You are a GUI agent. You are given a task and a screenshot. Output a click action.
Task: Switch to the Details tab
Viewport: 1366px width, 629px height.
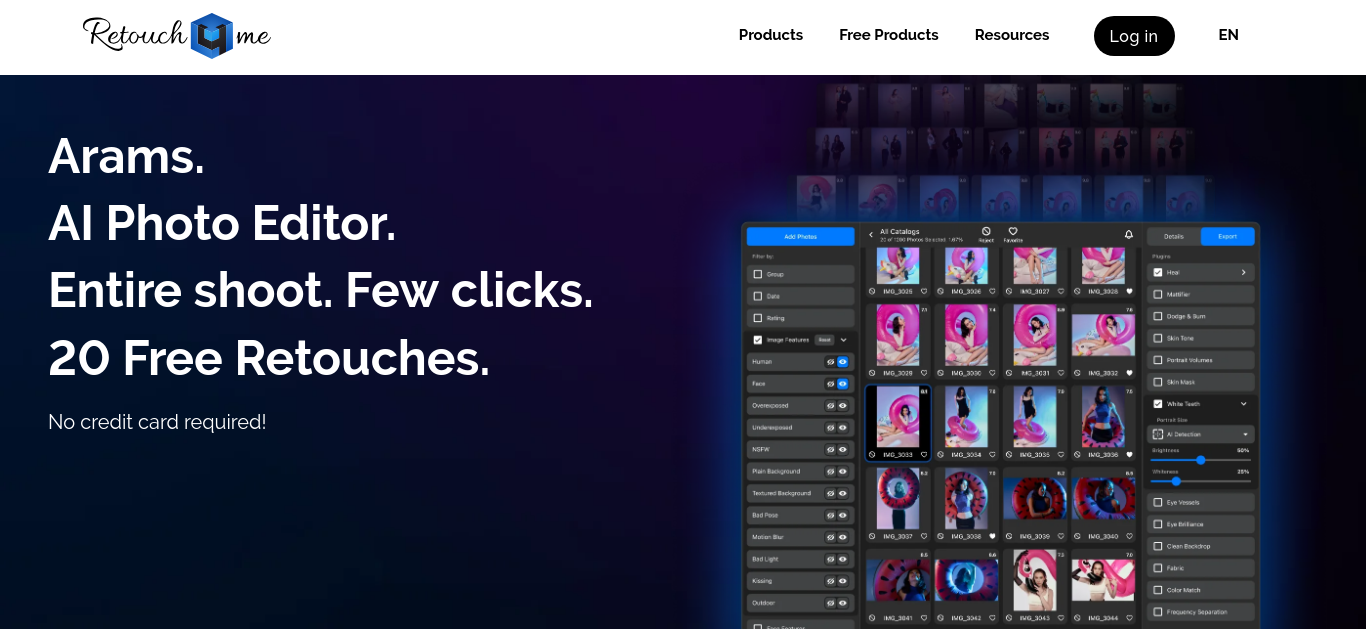(x=1174, y=236)
